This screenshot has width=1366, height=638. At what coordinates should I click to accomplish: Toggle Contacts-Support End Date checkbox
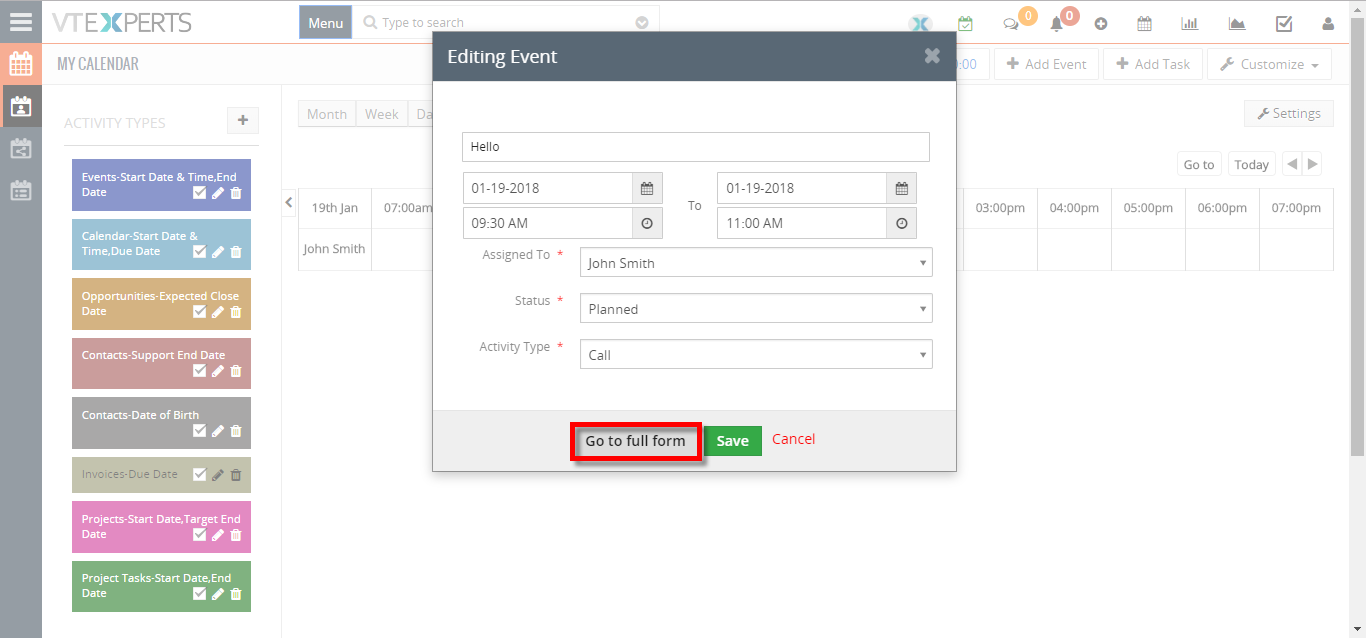(x=200, y=371)
